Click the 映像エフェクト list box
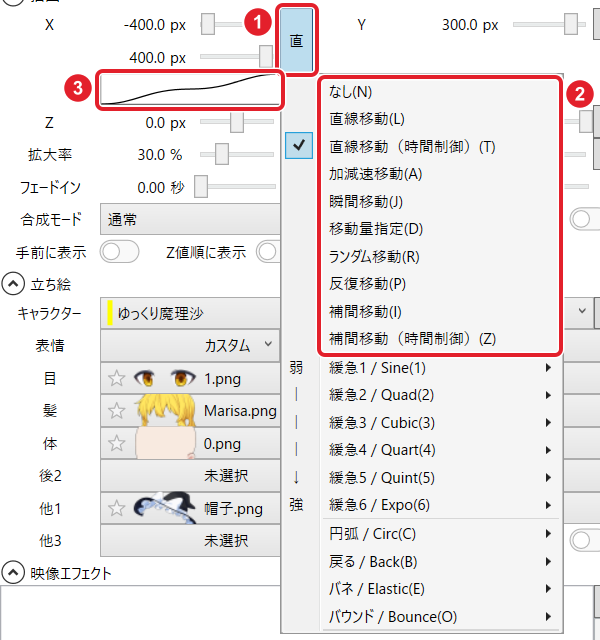This screenshot has height=640, width=600. (140, 612)
